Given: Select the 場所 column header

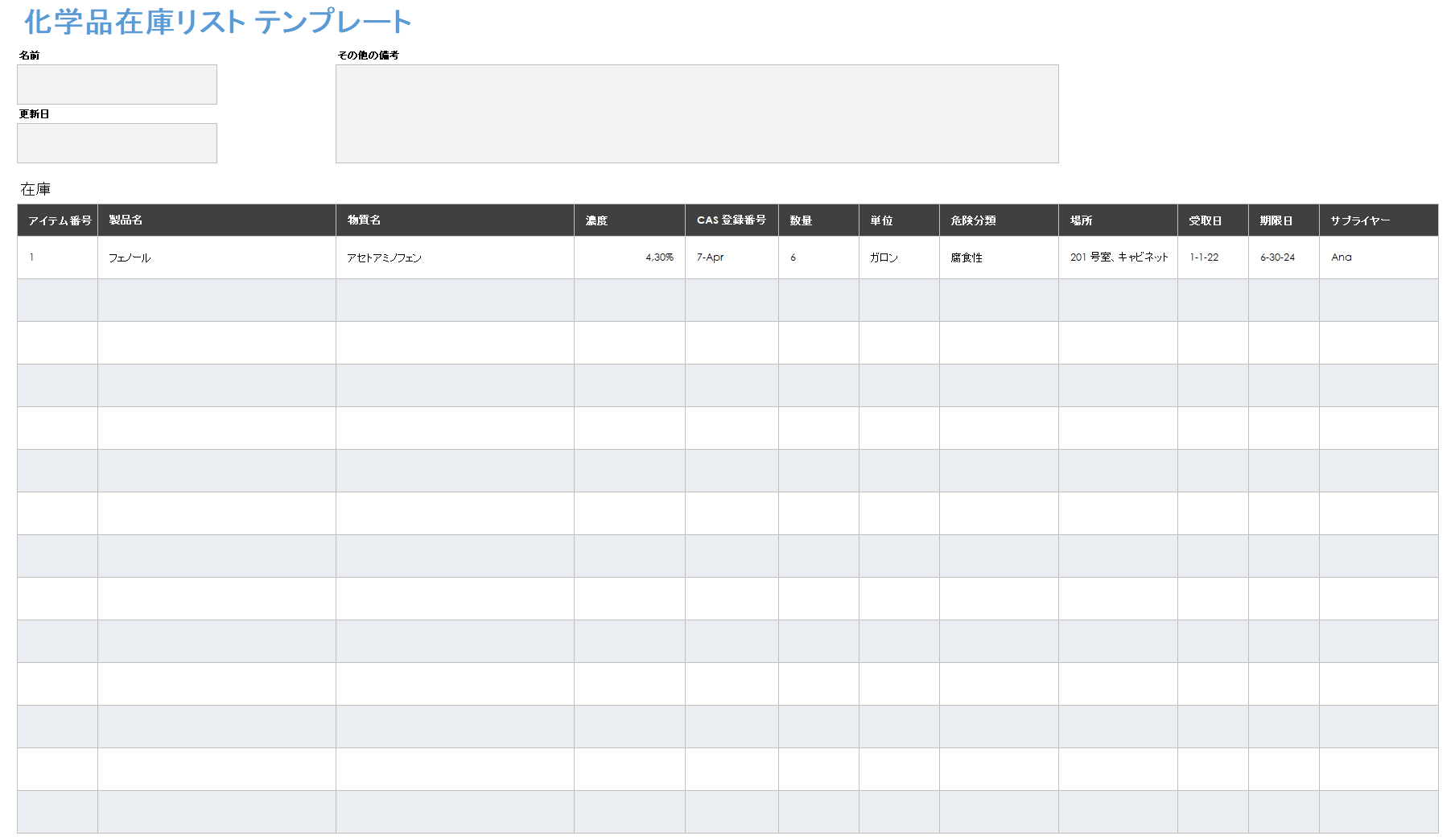Looking at the screenshot, I should click(1119, 220).
